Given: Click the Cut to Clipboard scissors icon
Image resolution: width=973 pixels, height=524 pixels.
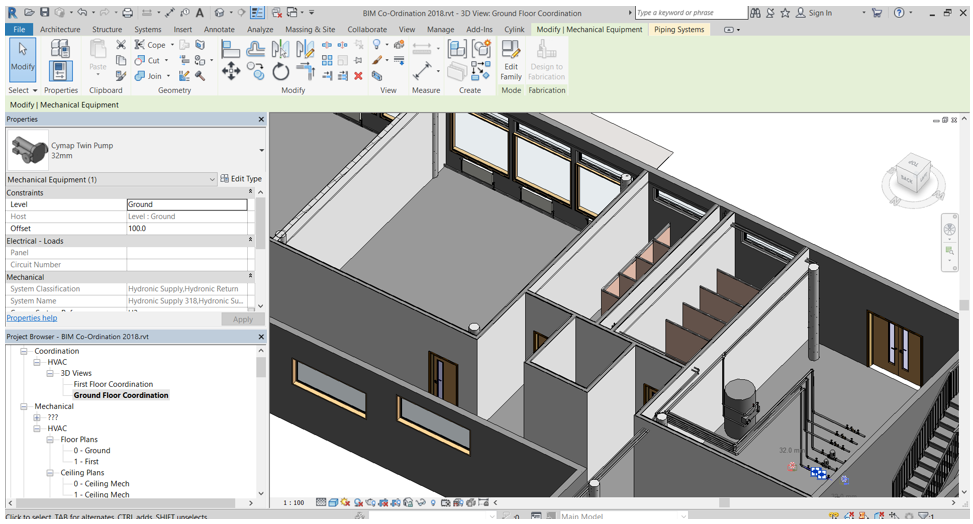Looking at the screenshot, I should click(x=121, y=45).
